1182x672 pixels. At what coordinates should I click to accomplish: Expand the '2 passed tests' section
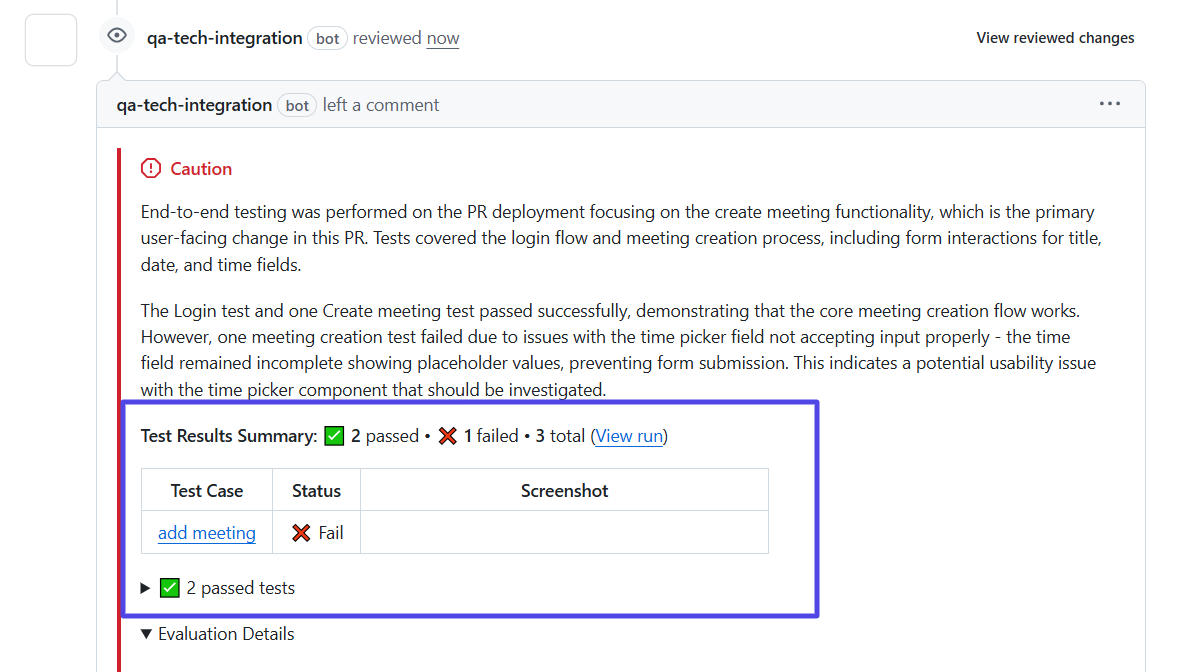tap(145, 588)
